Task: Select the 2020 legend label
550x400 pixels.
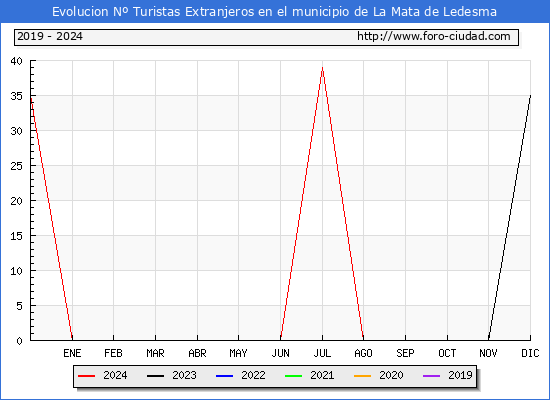Action: [391, 375]
